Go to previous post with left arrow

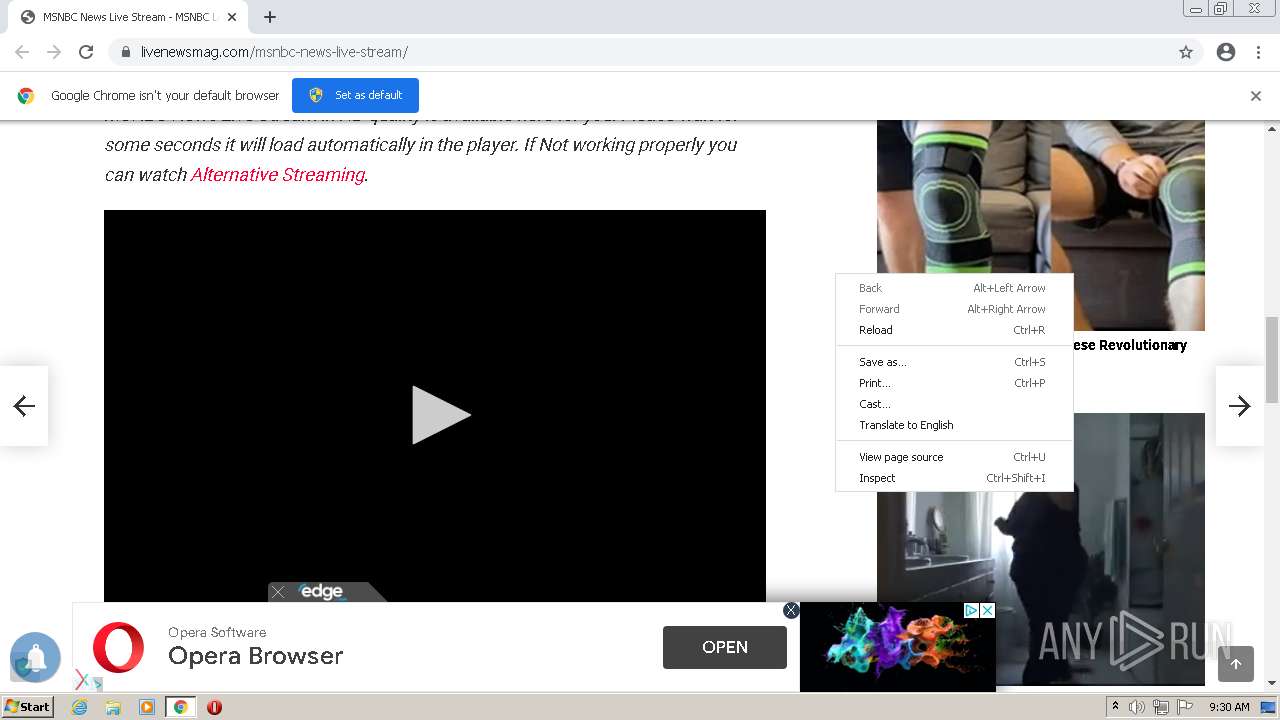(24, 405)
